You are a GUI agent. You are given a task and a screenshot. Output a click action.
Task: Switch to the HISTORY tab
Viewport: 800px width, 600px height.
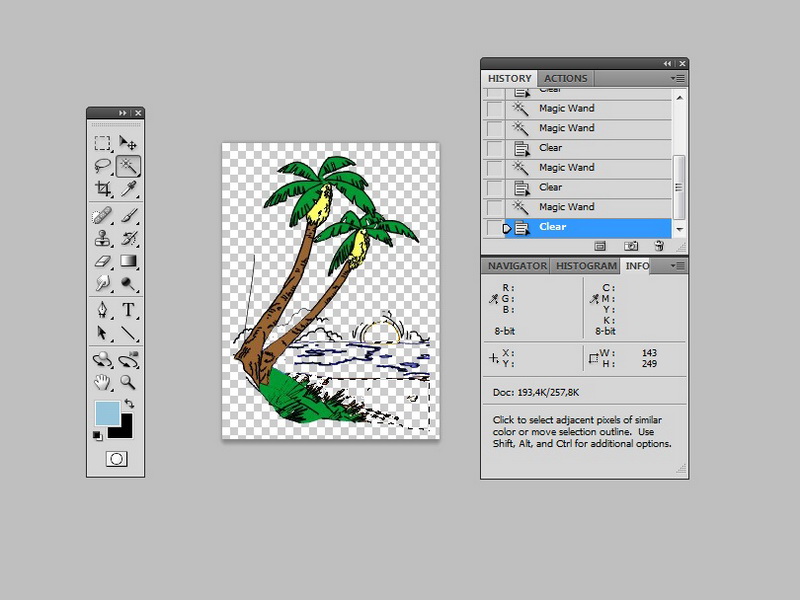pyautogui.click(x=509, y=79)
